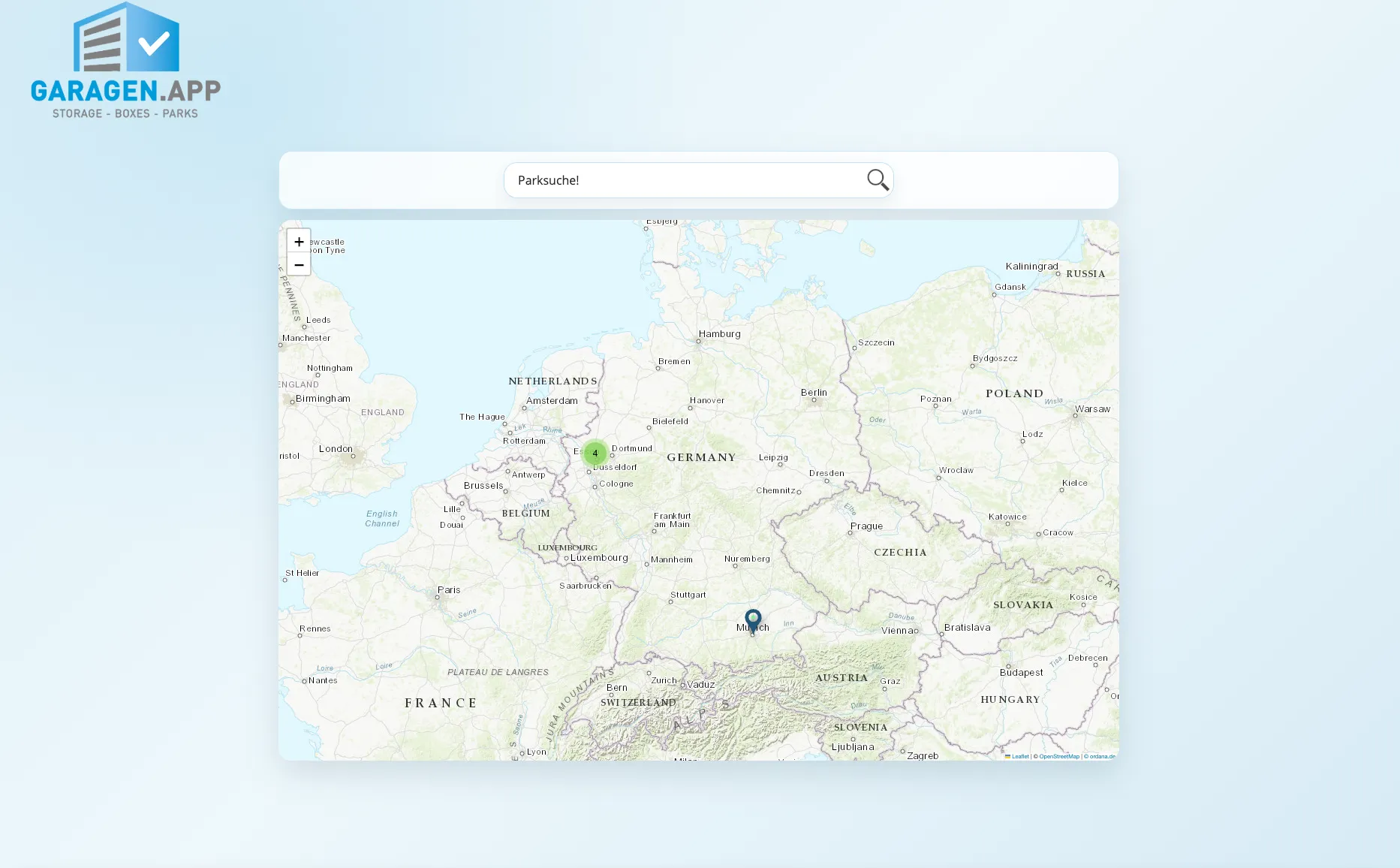The width and height of the screenshot is (1400, 868).
Task: Zoom out the map with minus button
Action: tap(299, 264)
